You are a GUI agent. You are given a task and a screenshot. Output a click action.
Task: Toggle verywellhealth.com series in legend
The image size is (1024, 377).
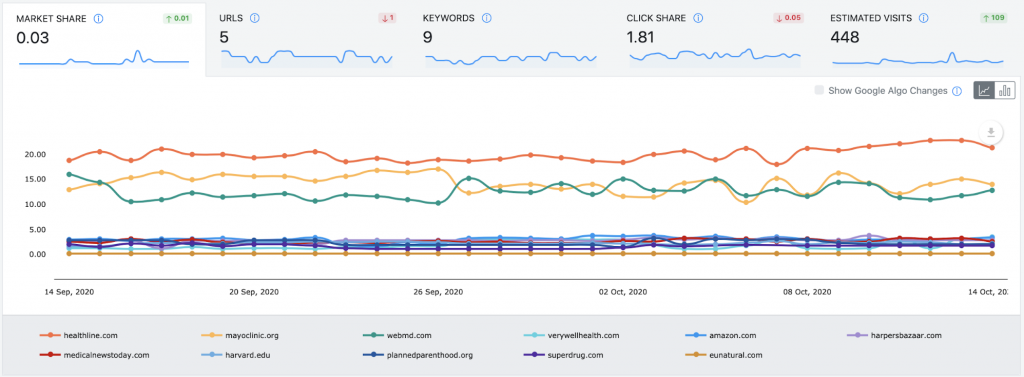[x=571, y=335]
